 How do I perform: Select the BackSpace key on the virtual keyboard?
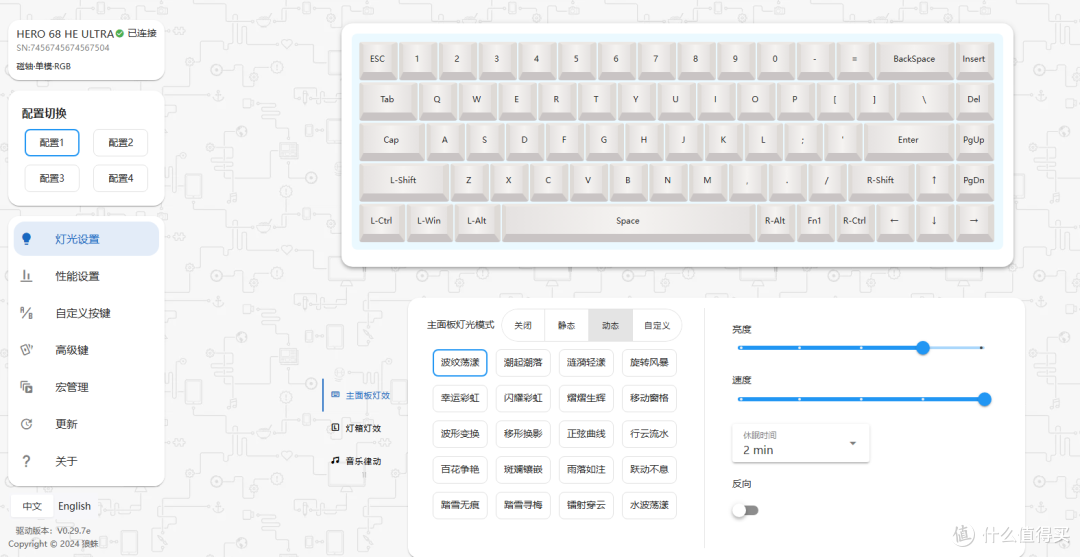(914, 59)
